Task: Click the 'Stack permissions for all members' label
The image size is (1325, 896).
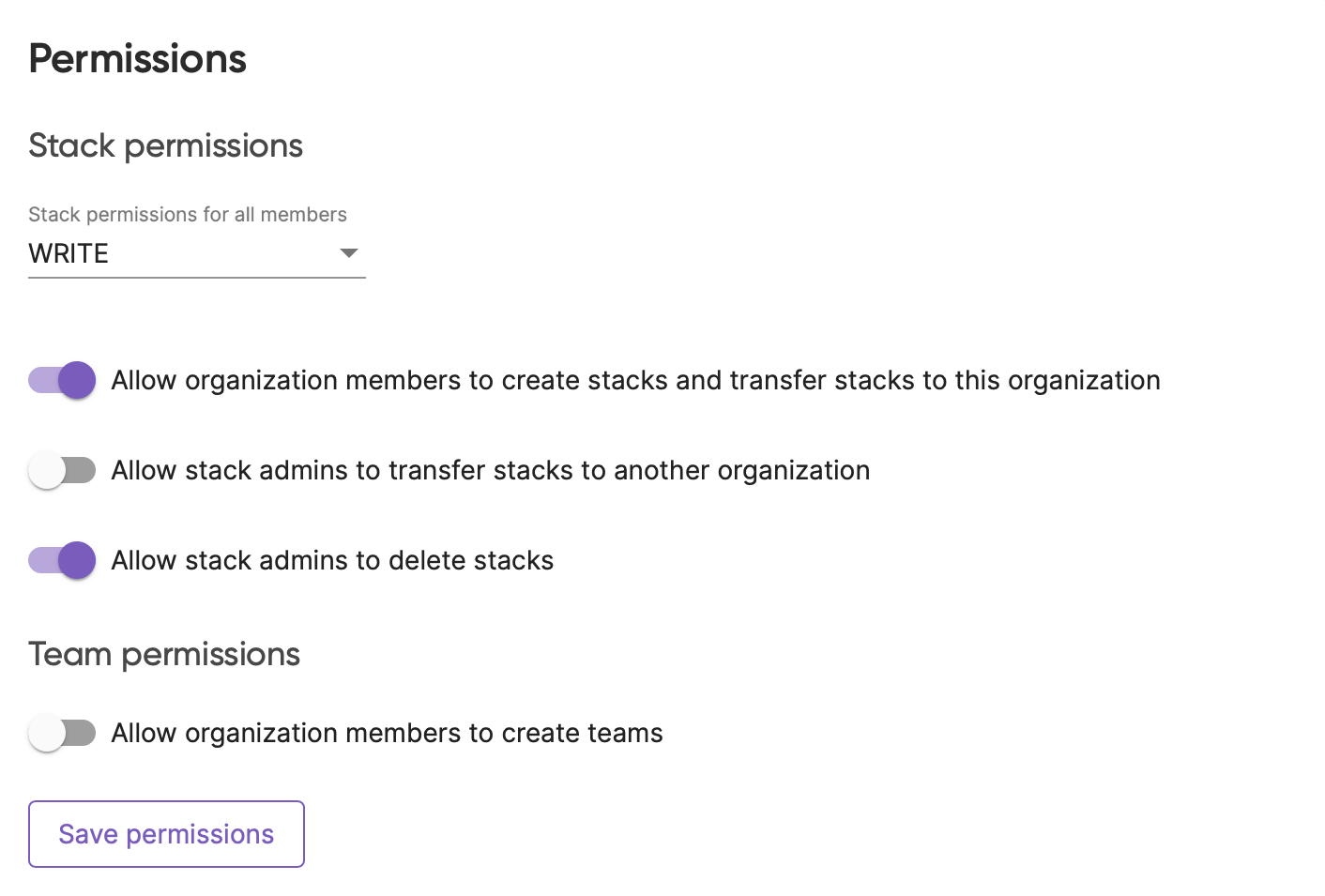Action: pos(188,215)
